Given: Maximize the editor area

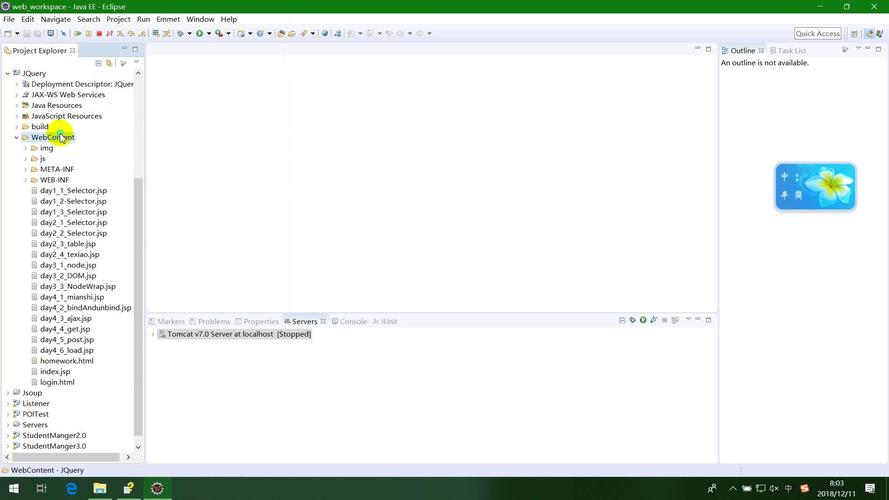Looking at the screenshot, I should click(x=708, y=49).
